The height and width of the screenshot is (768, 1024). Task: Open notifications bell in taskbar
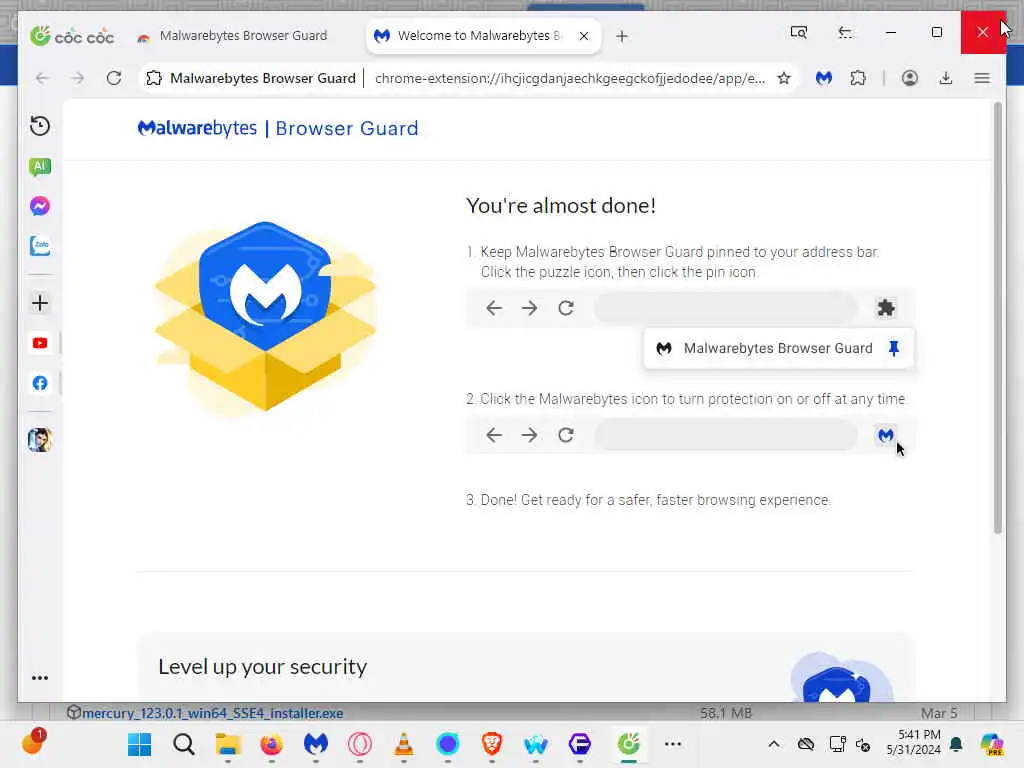tap(957, 744)
